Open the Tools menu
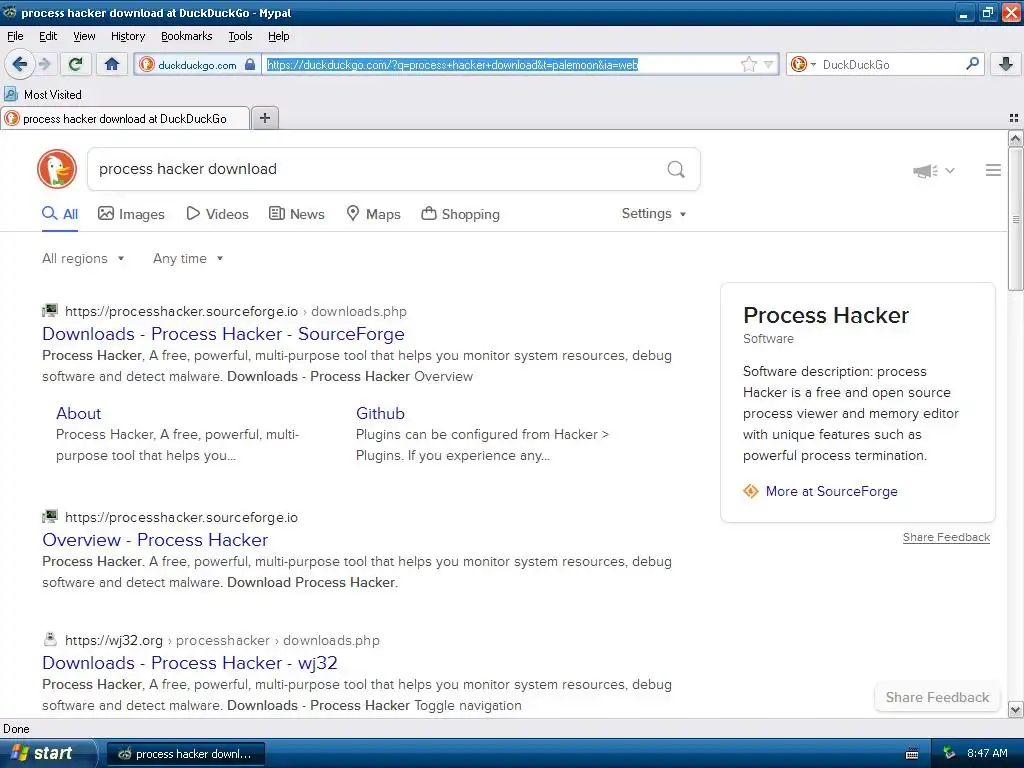Image resolution: width=1024 pixels, height=768 pixels. click(240, 36)
